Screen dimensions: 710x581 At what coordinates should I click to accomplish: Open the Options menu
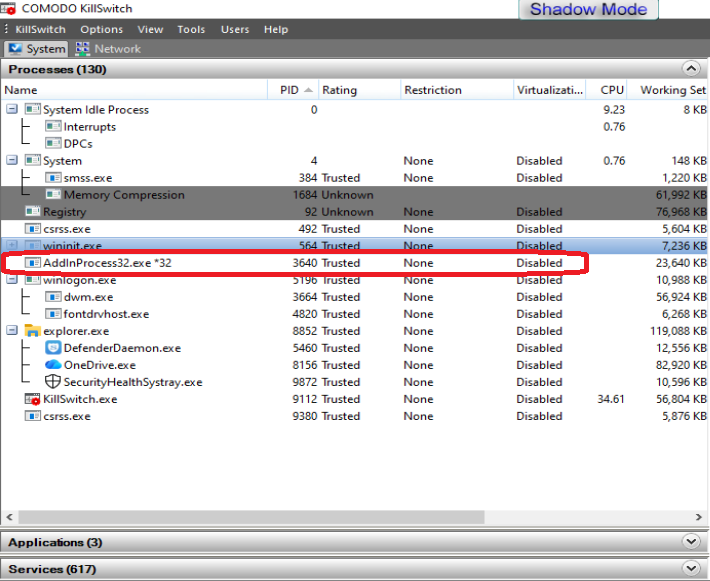pos(101,29)
